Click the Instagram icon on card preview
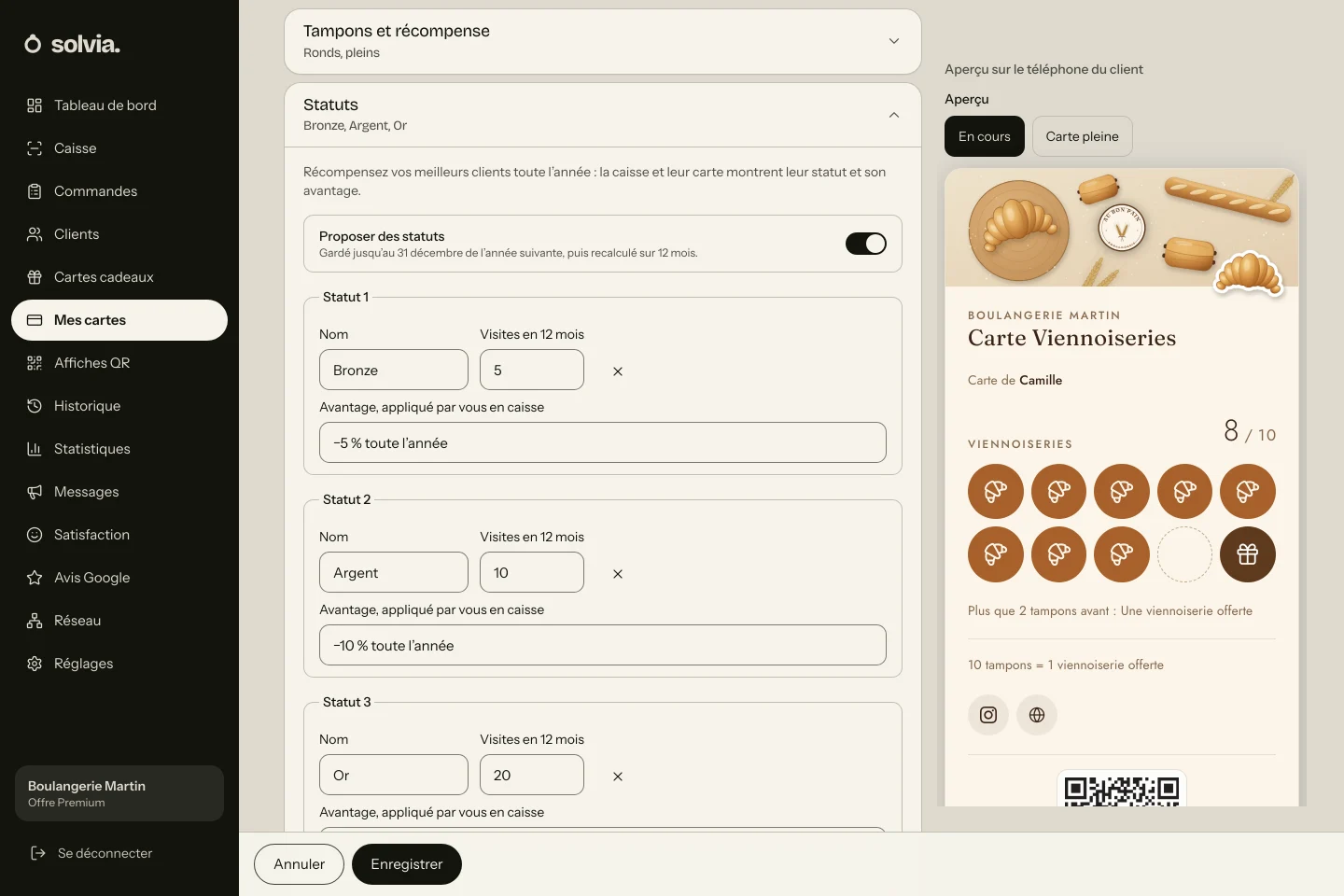This screenshot has height=896, width=1344. pos(988,715)
